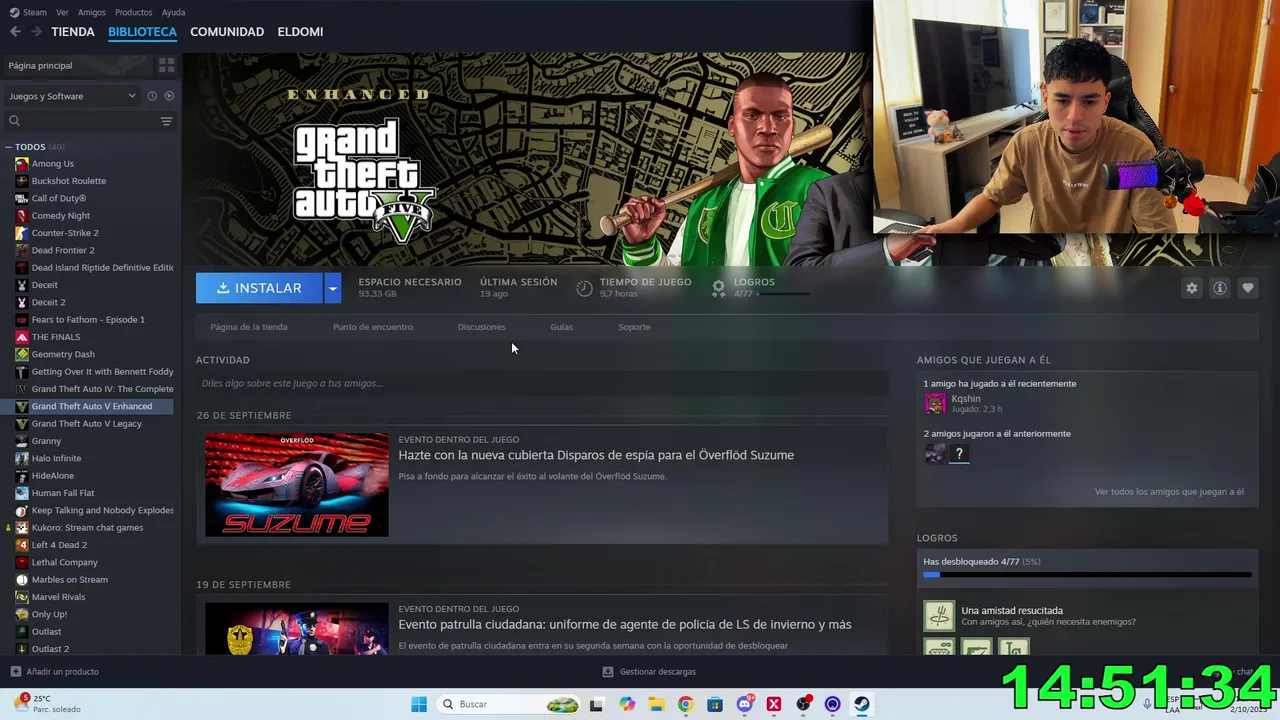
Task: Open unknown friend question-mark avatar
Action: click(x=959, y=454)
